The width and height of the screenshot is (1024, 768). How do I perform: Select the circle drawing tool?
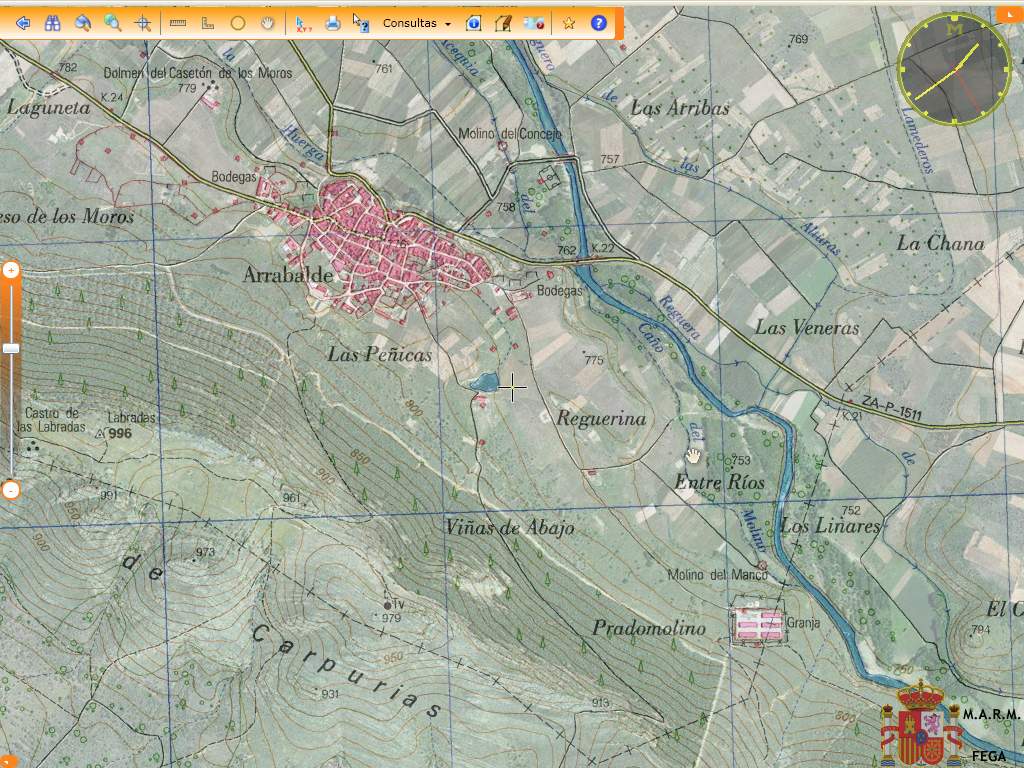(x=238, y=23)
